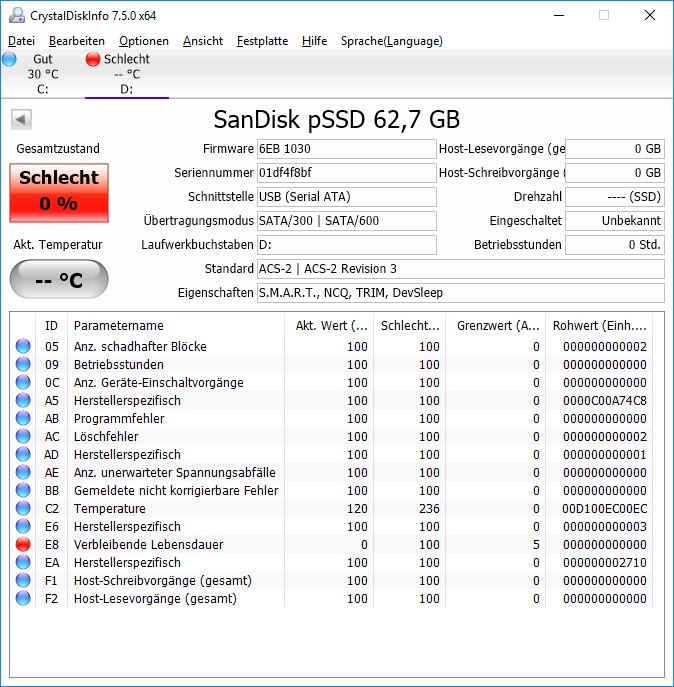Click the Übertragungsmodus field SATA/300 | SATA/600
The width and height of the screenshot is (674, 687).
(346, 220)
